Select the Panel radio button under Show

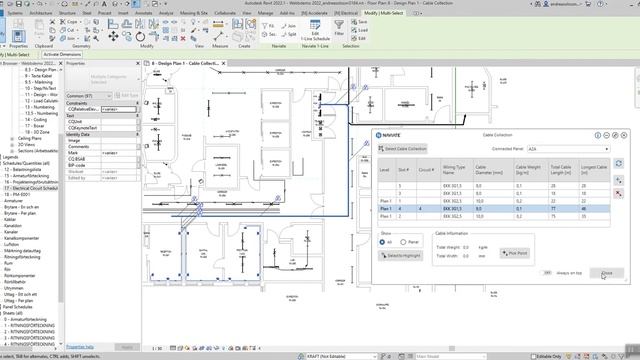403,242
